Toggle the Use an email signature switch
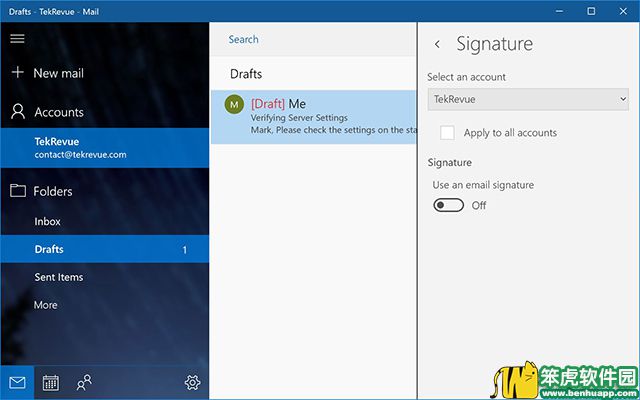The height and width of the screenshot is (400, 640). pos(449,205)
